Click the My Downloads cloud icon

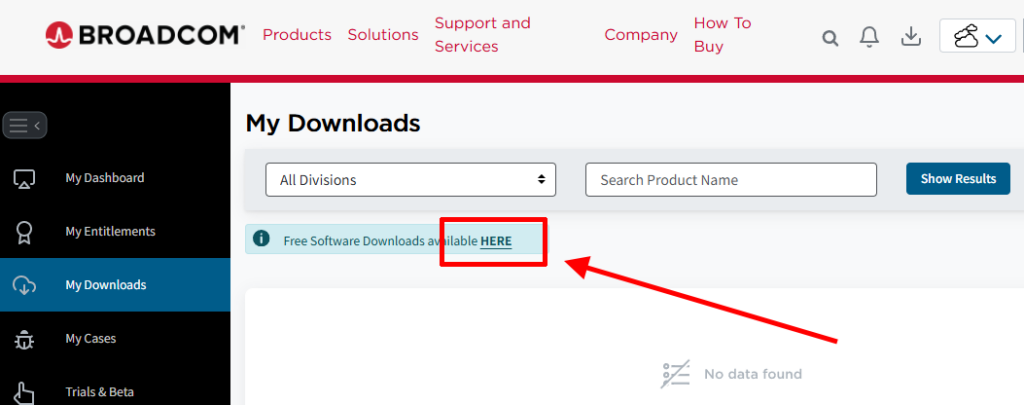24,285
